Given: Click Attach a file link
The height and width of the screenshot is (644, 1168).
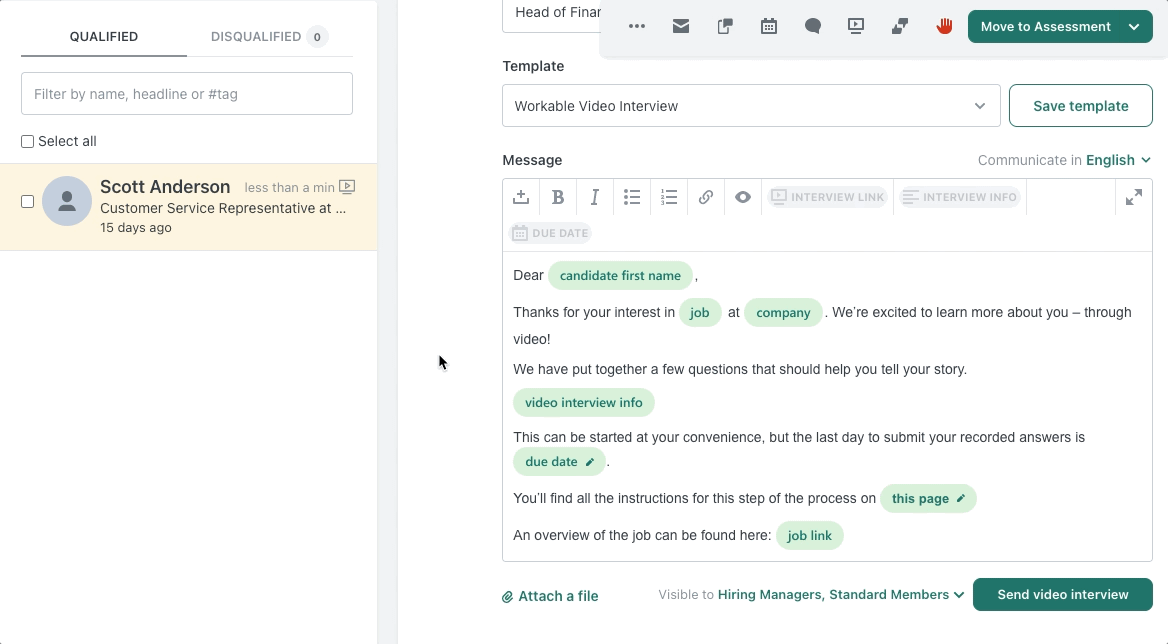Looking at the screenshot, I should (550, 596).
